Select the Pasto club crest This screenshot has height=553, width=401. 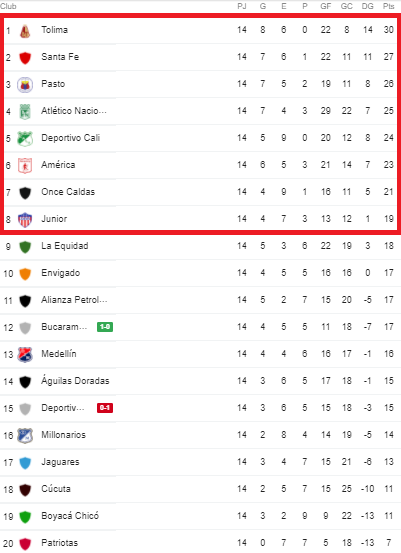pyautogui.click(x=25, y=85)
